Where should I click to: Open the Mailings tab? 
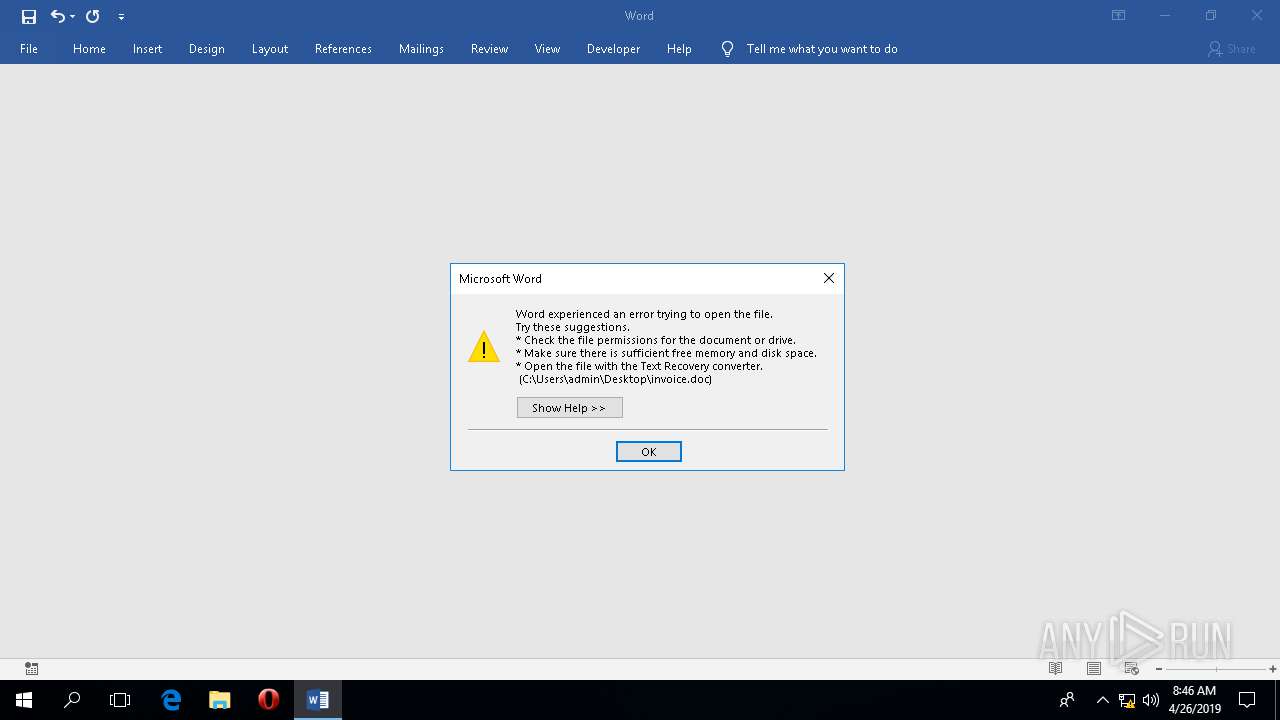421,49
